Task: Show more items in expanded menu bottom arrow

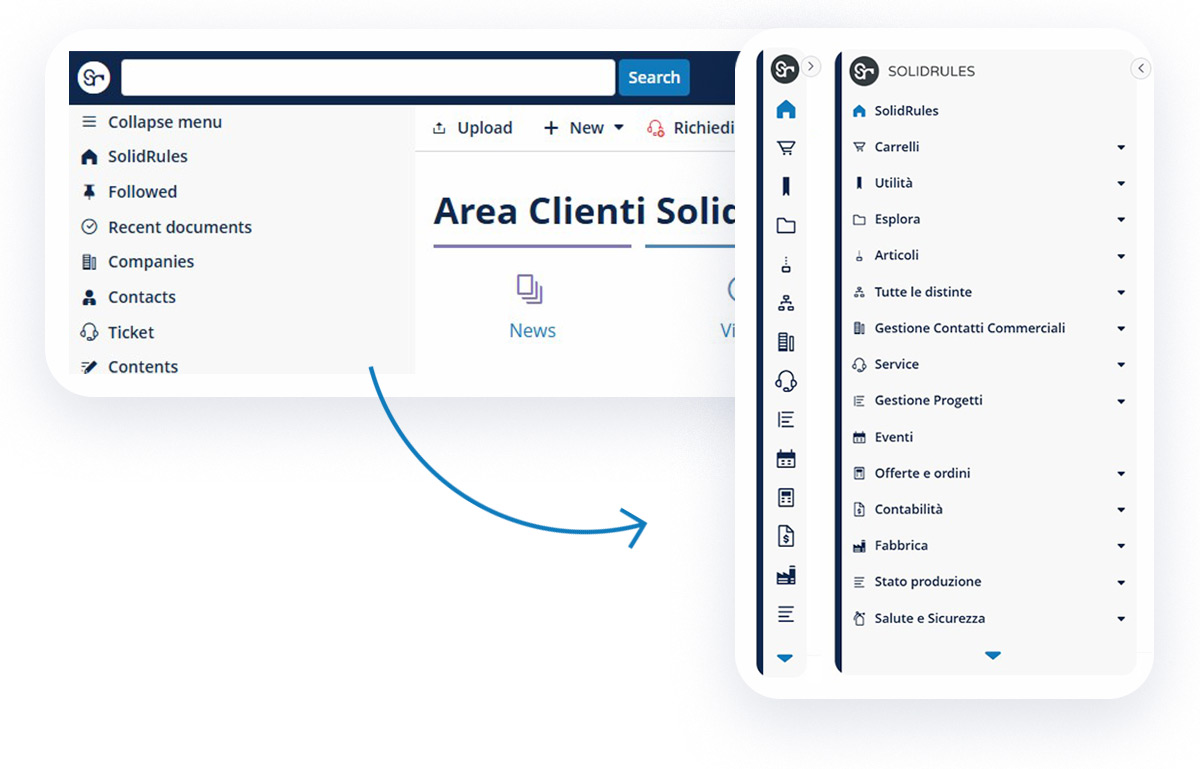Action: tap(992, 656)
